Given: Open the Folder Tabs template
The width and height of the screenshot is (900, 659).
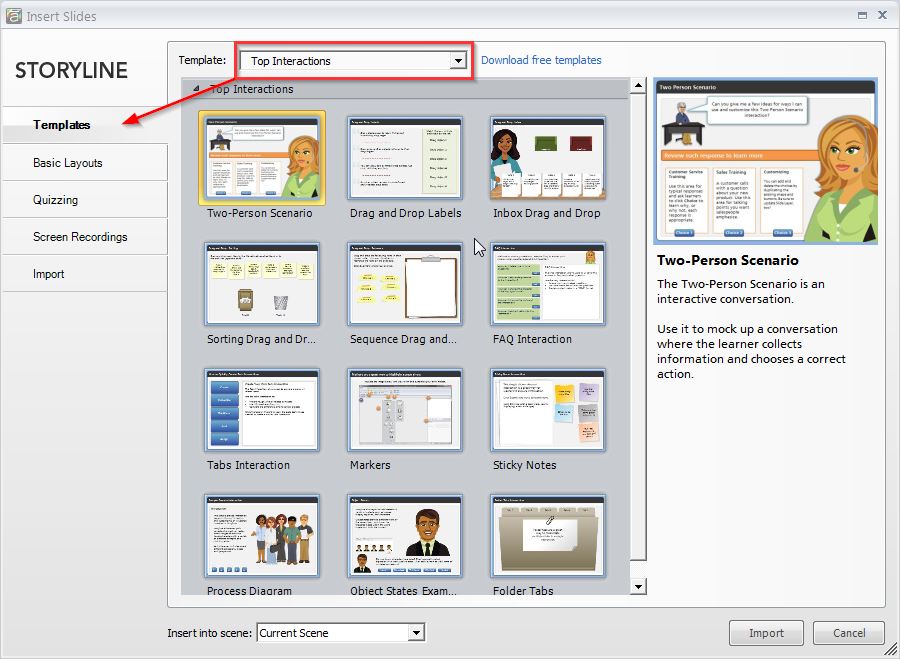Looking at the screenshot, I should coord(548,536).
